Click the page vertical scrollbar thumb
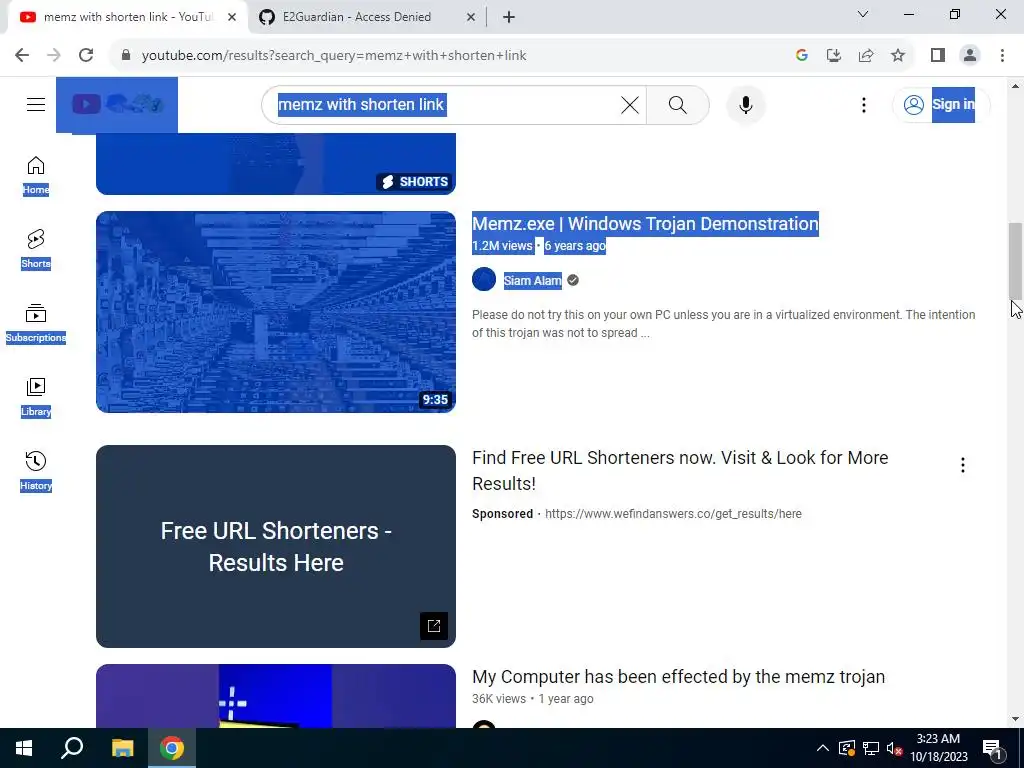This screenshot has width=1024, height=768. point(1015,260)
